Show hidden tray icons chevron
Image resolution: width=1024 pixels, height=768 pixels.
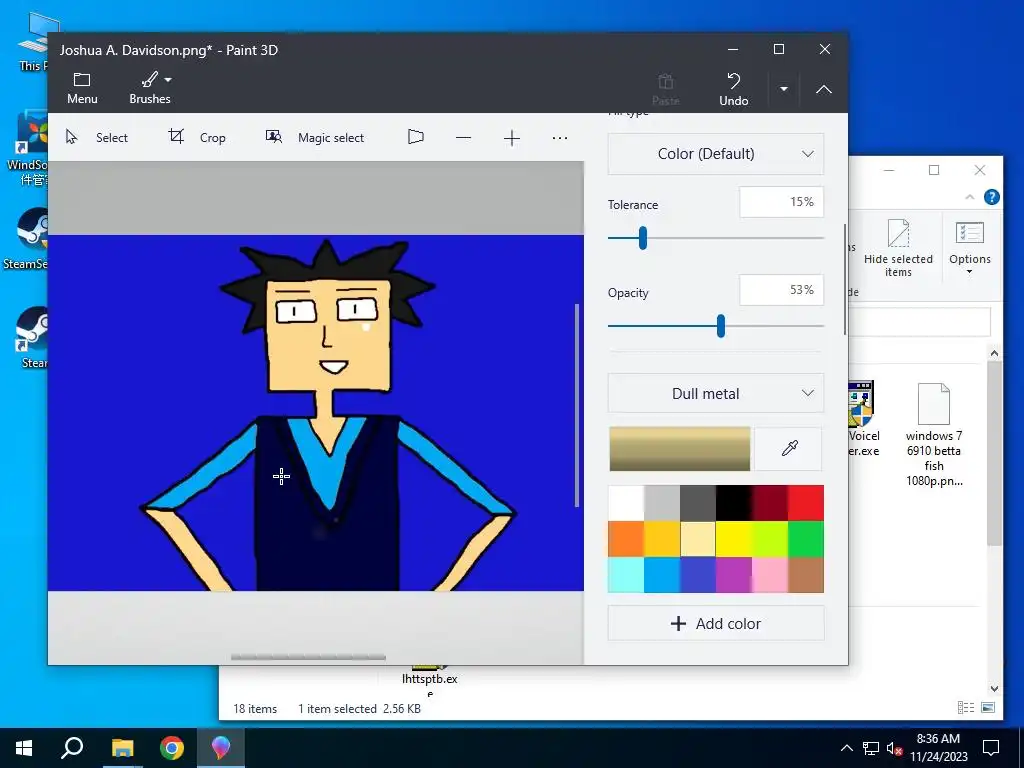[846, 748]
